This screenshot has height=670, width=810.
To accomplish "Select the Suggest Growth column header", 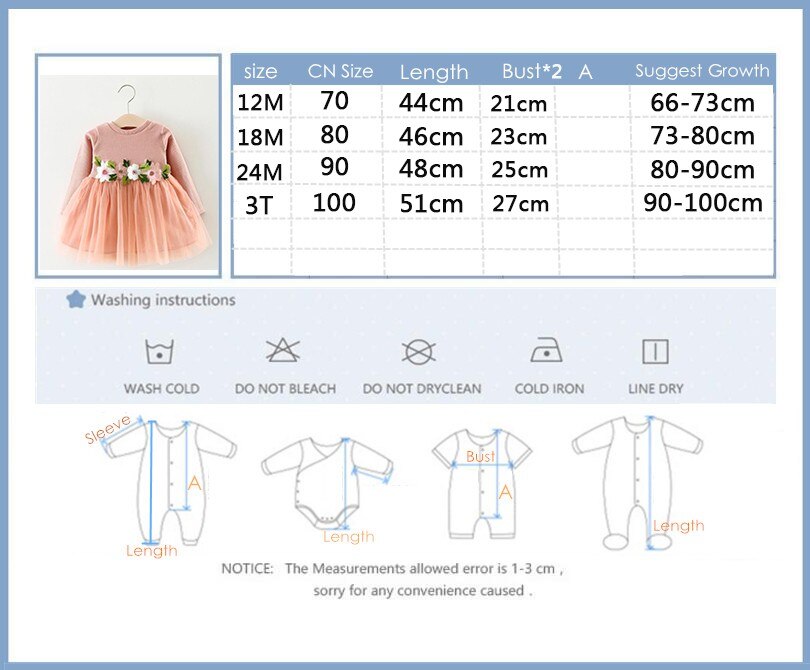I will click(702, 71).
